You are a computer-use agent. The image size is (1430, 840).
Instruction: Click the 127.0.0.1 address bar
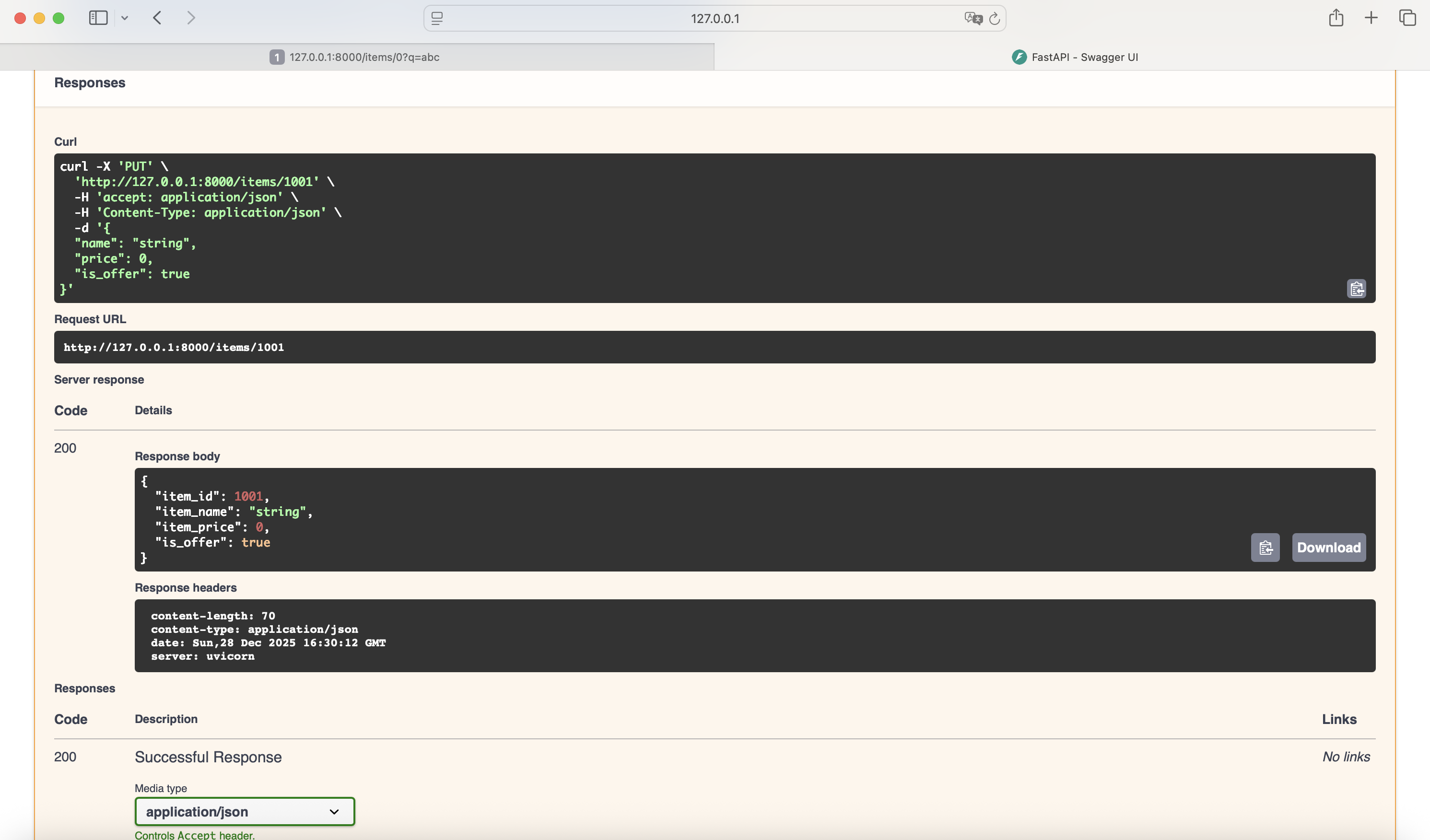tap(715, 19)
